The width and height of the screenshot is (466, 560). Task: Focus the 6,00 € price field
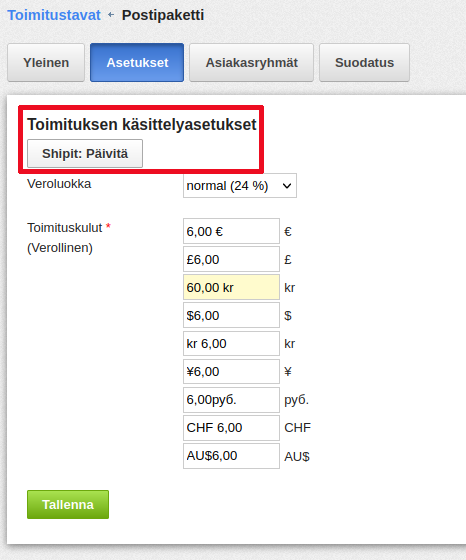[231, 231]
